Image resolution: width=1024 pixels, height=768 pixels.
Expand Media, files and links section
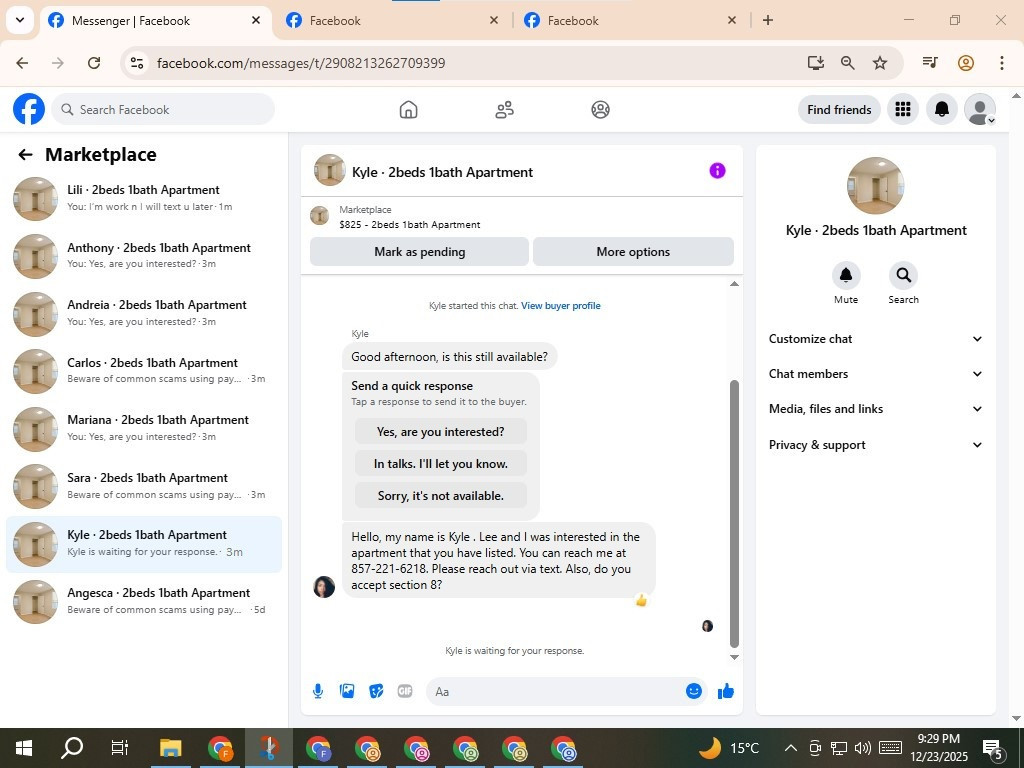(x=875, y=409)
